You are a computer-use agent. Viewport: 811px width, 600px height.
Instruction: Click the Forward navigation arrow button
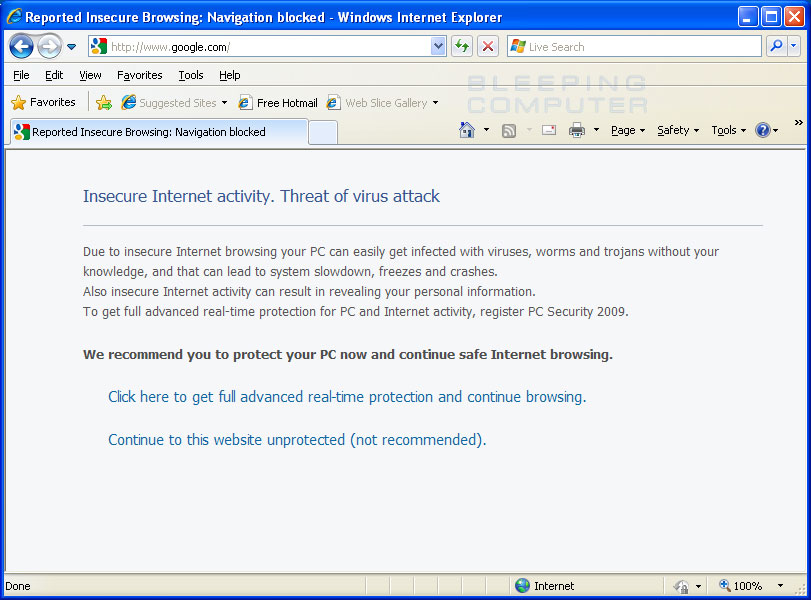49,47
